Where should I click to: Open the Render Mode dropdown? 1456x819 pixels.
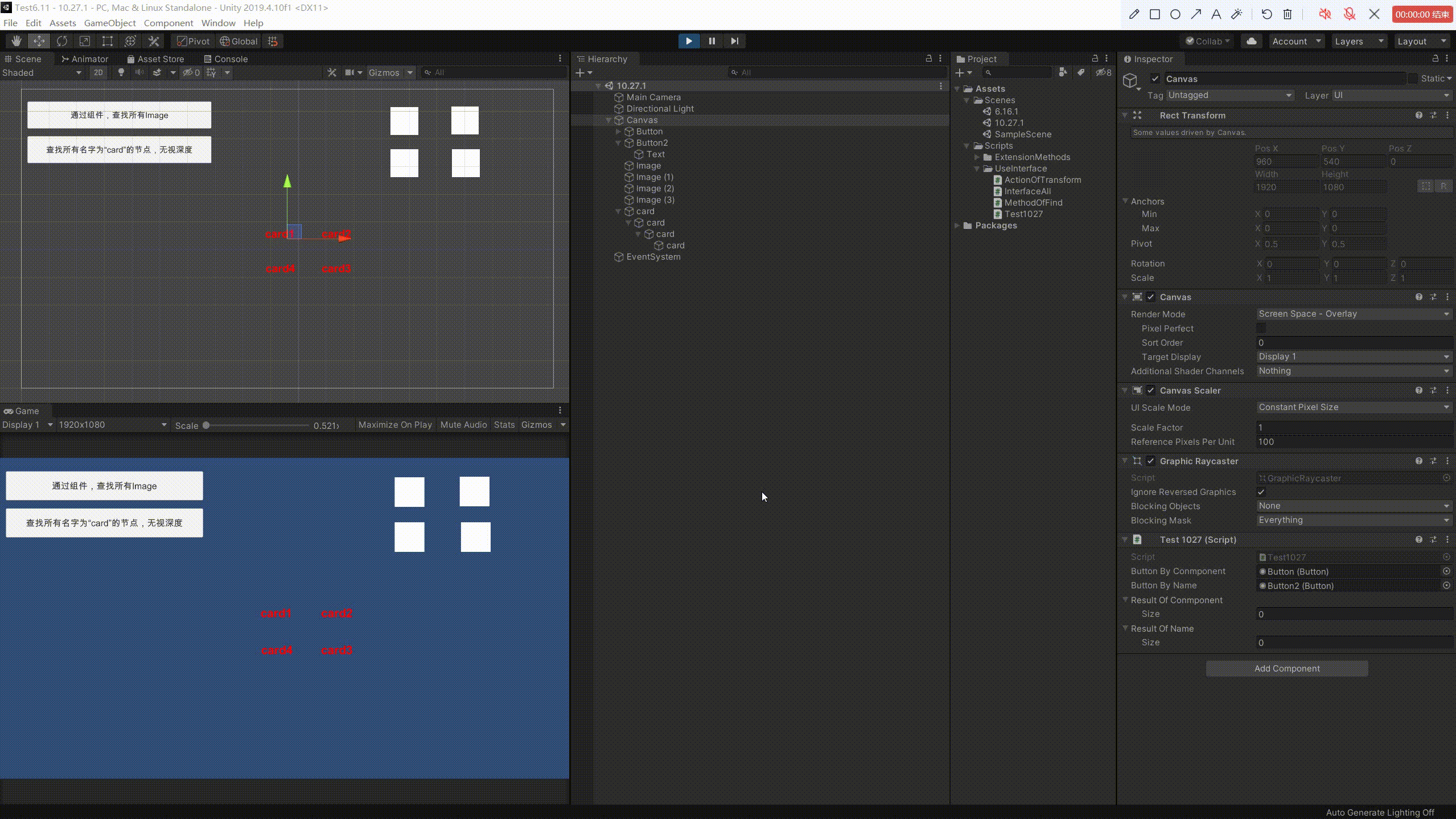tap(1353, 314)
